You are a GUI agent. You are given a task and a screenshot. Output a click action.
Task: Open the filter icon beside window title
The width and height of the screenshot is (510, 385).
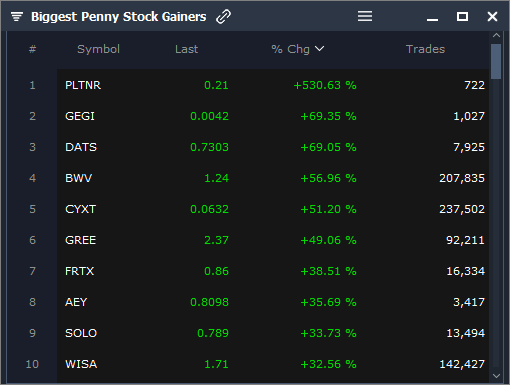point(17,16)
